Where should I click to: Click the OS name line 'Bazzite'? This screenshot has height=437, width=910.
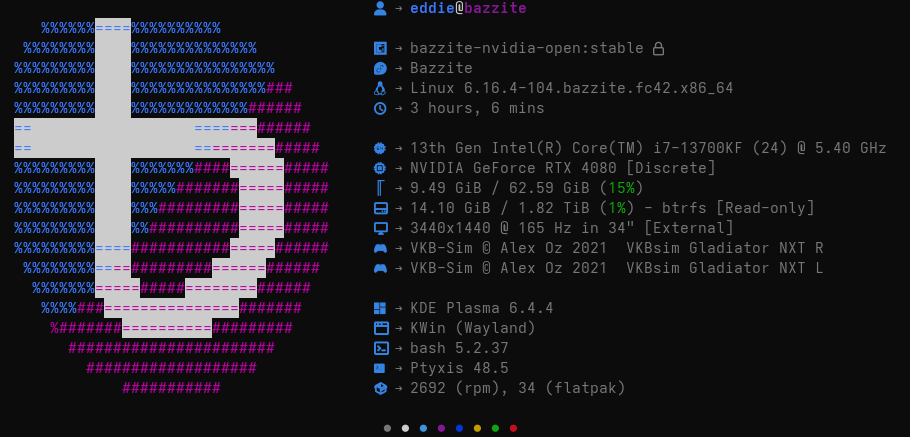[441, 68]
